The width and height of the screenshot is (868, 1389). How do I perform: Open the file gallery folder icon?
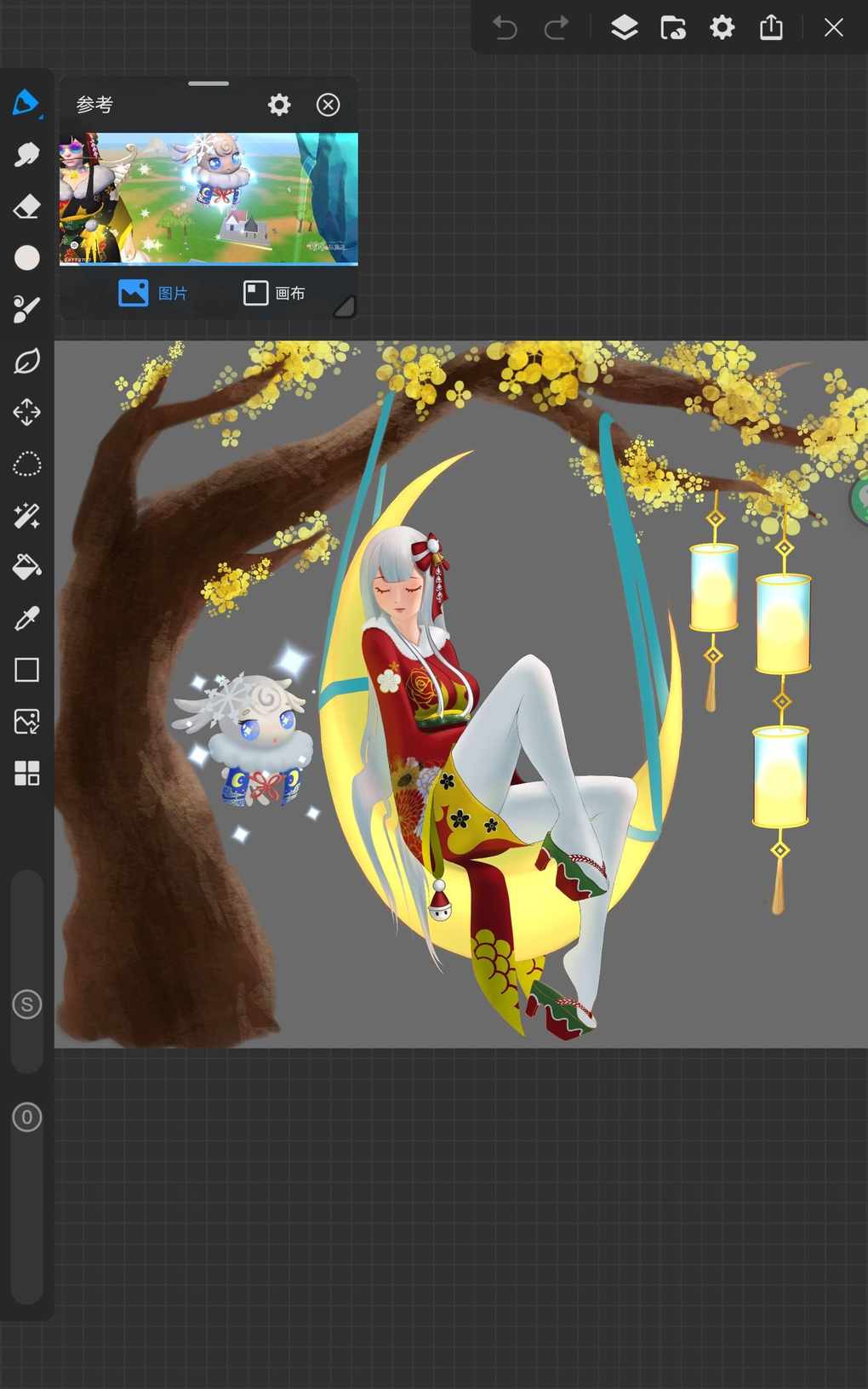(x=673, y=28)
